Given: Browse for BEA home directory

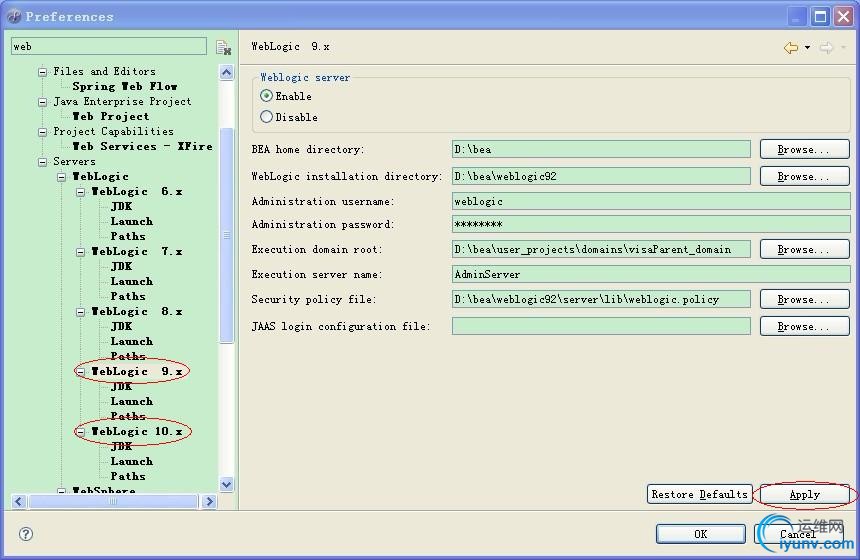Looking at the screenshot, I should [804, 149].
